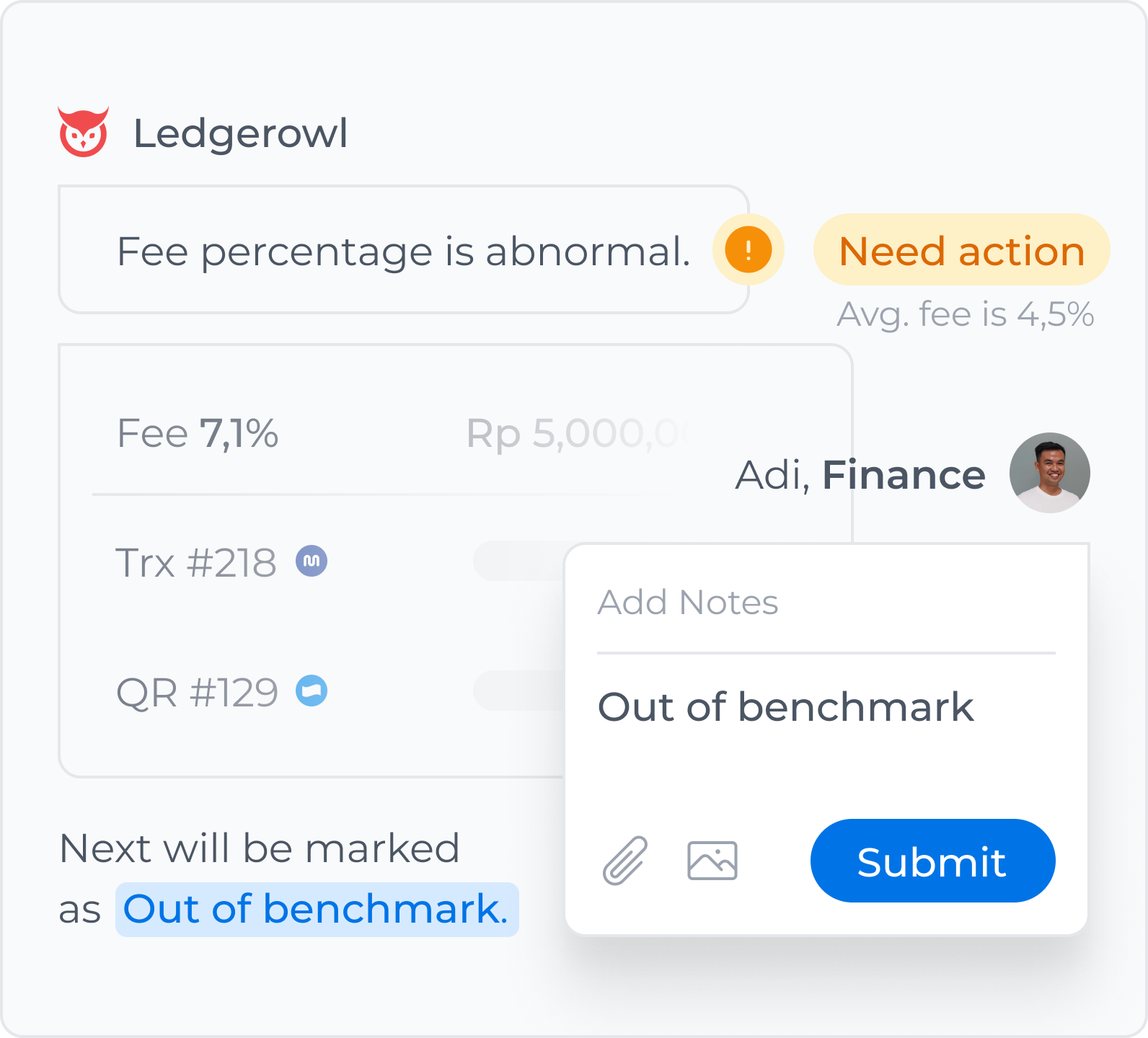Click the Ledgerowl owl logo

tap(84, 132)
